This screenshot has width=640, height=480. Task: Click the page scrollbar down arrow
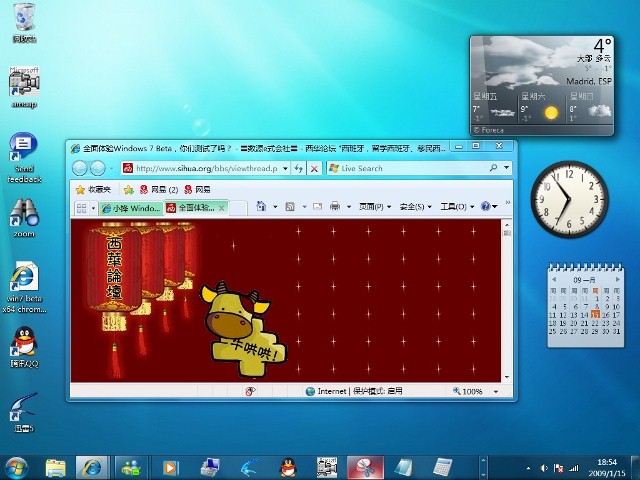[x=507, y=378]
